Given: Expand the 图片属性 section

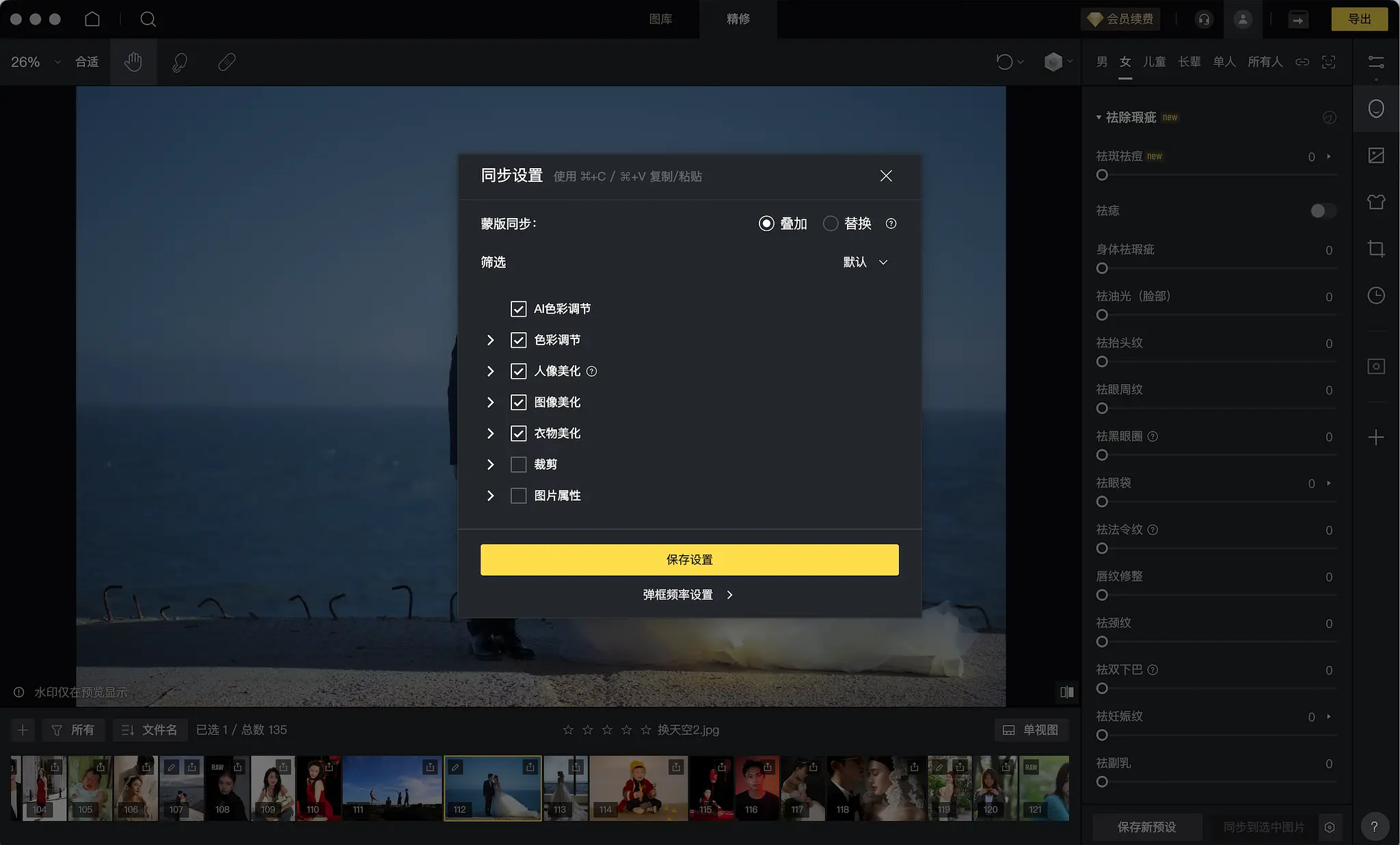Looking at the screenshot, I should pyautogui.click(x=490, y=496).
